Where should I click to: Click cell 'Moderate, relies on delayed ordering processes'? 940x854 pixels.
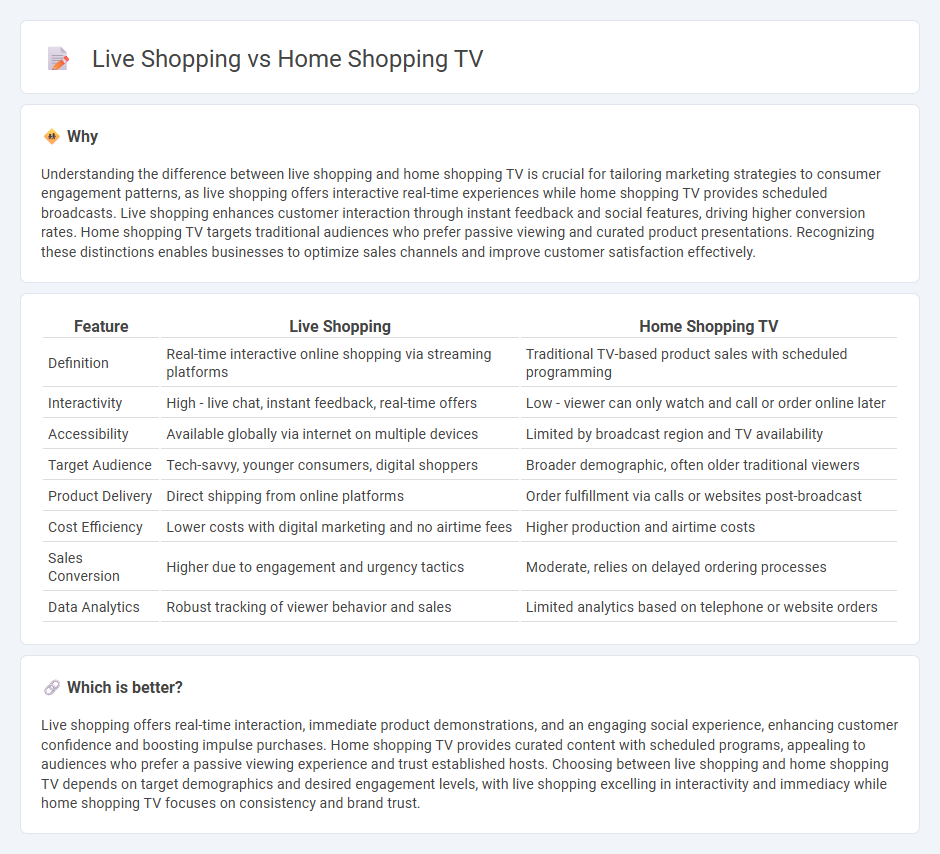[709, 567]
